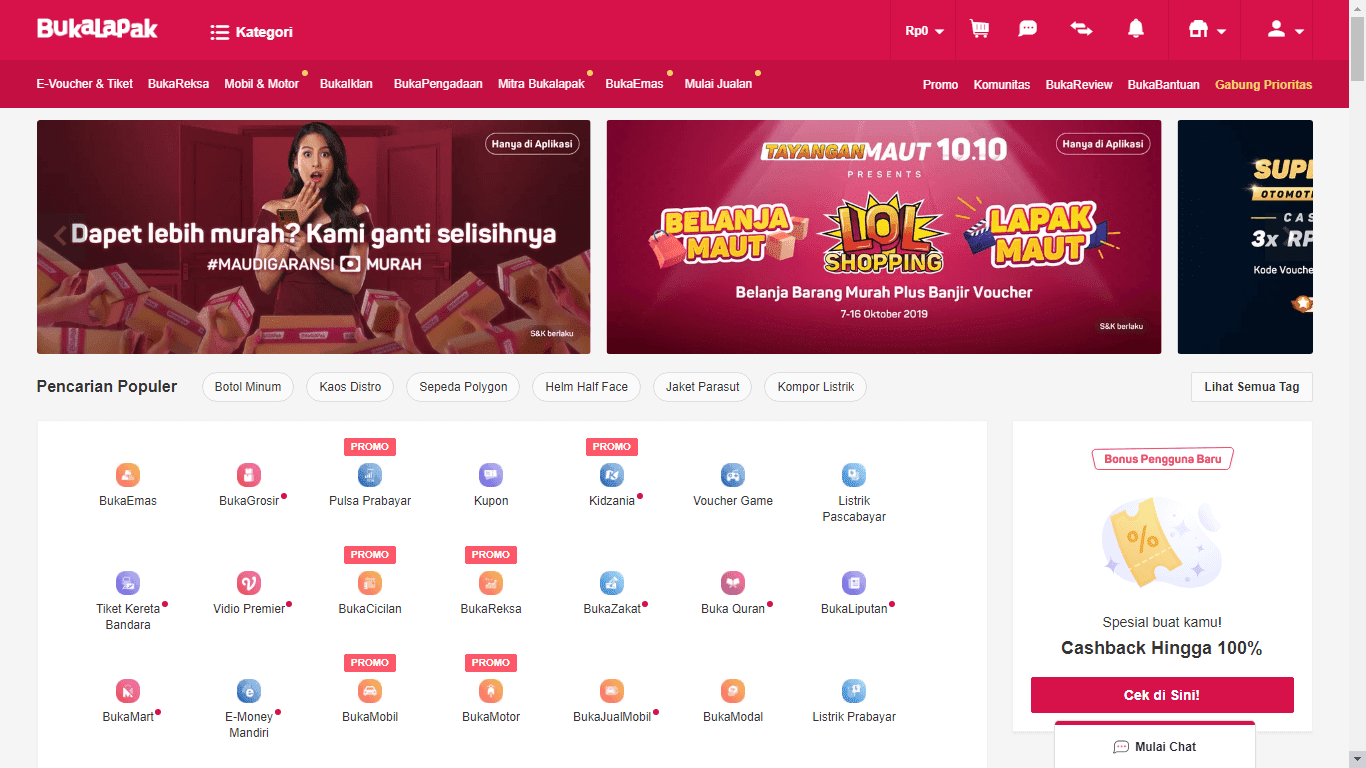
Task: Select the Helm Half Face tag
Action: [x=587, y=387]
